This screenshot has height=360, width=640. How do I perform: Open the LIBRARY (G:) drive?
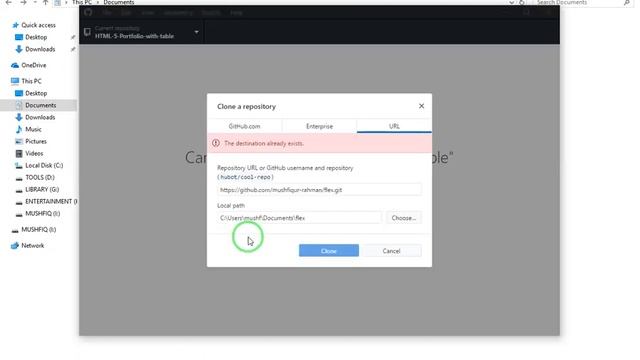[42, 189]
